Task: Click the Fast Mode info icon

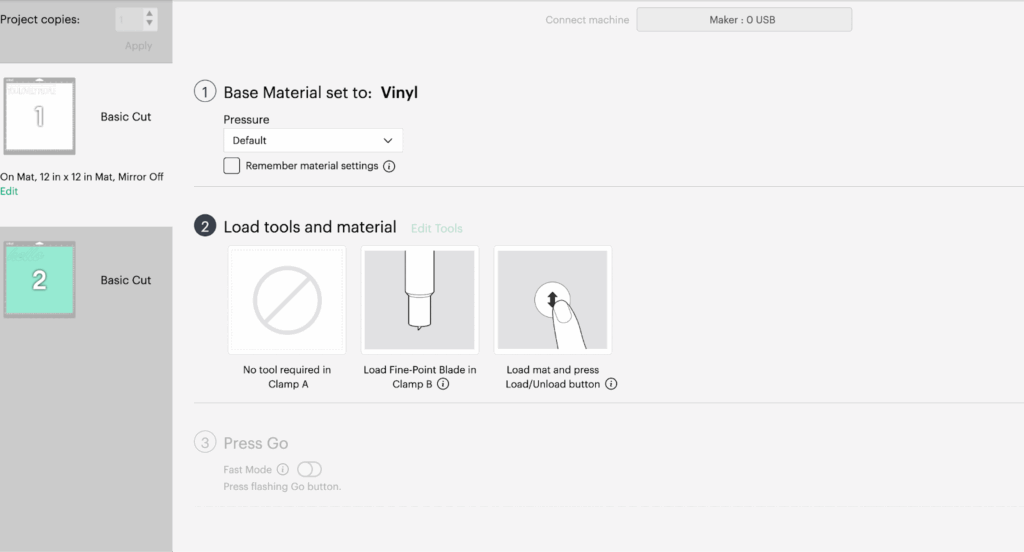Action: coord(283,469)
